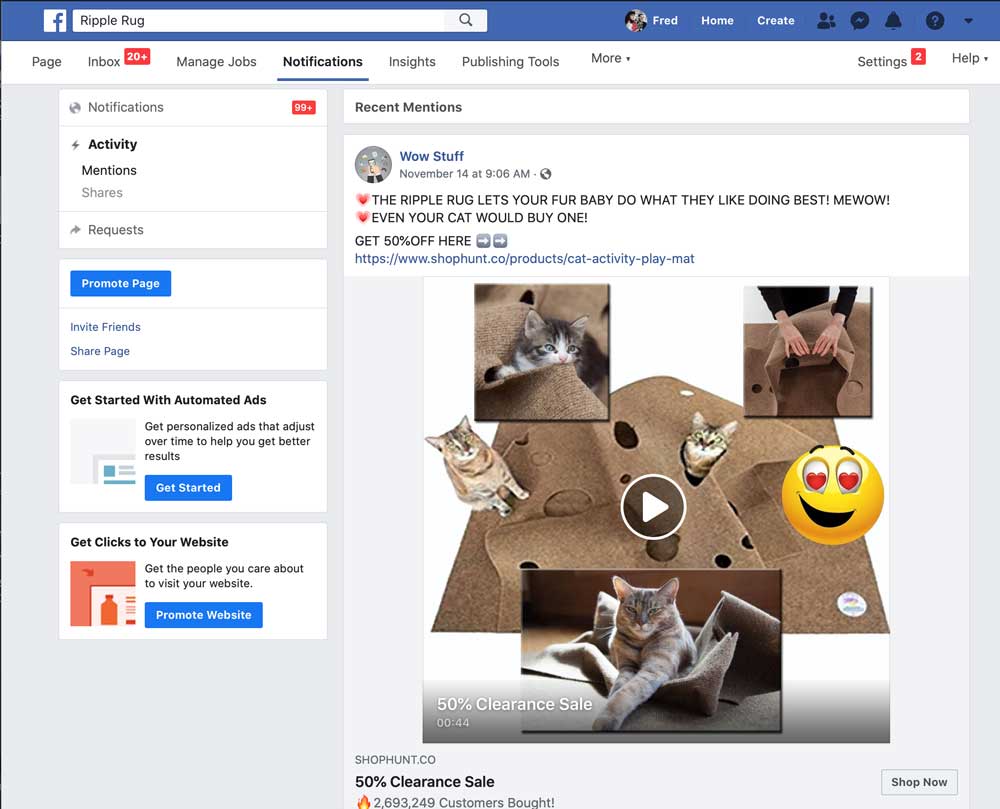Click the public audience globe icon
The width and height of the screenshot is (1000, 809).
[546, 174]
